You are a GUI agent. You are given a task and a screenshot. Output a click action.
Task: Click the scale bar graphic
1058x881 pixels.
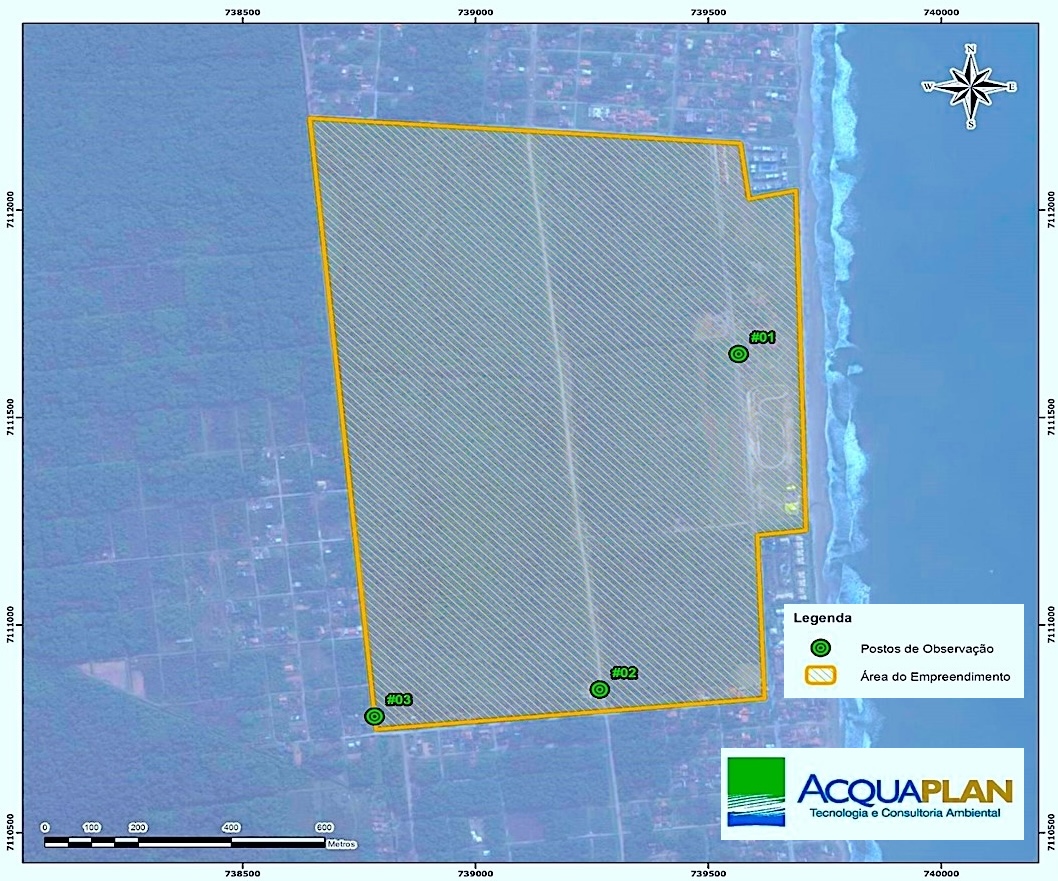[184, 842]
